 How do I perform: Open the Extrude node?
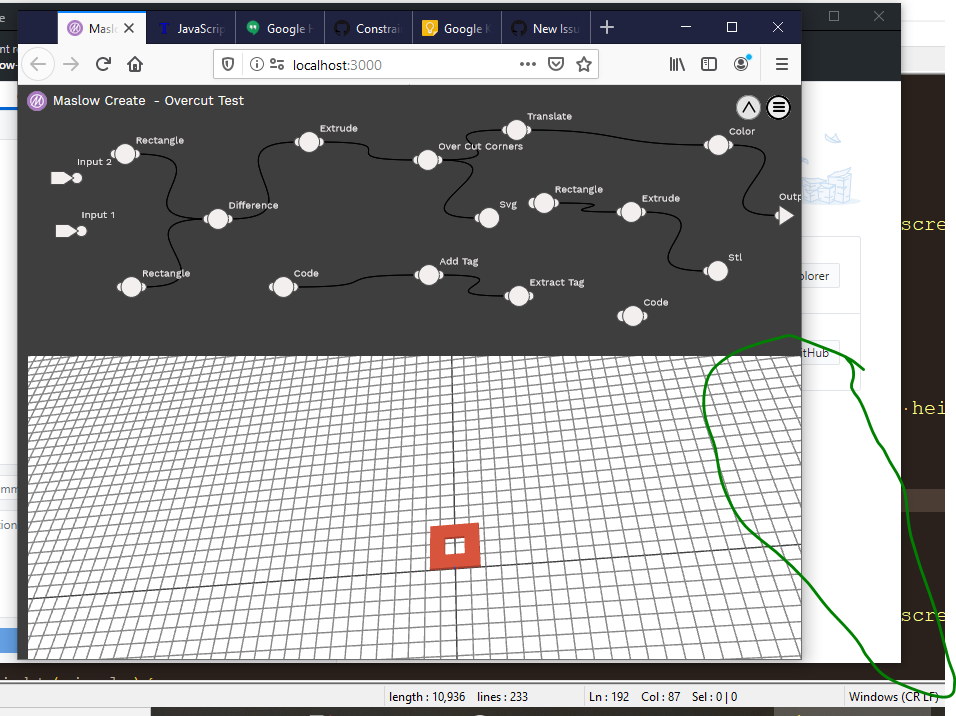click(x=309, y=142)
